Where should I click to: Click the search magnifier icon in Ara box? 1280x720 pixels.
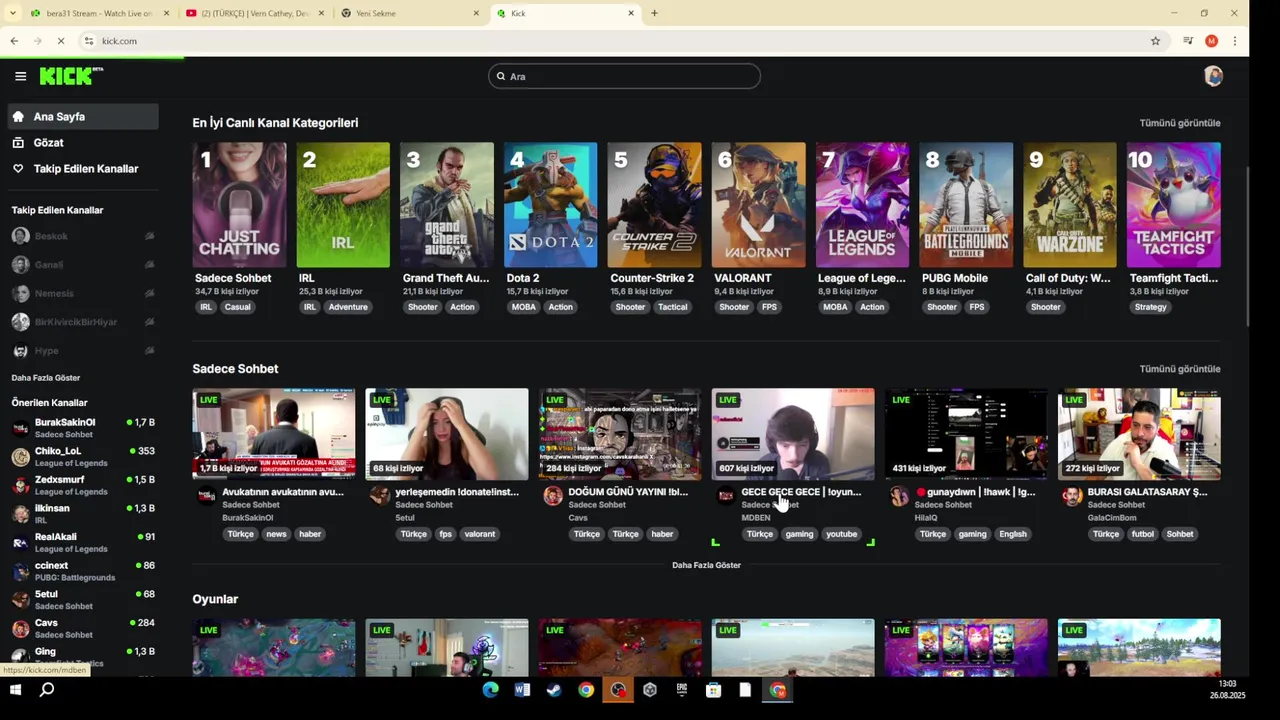pyautogui.click(x=501, y=77)
